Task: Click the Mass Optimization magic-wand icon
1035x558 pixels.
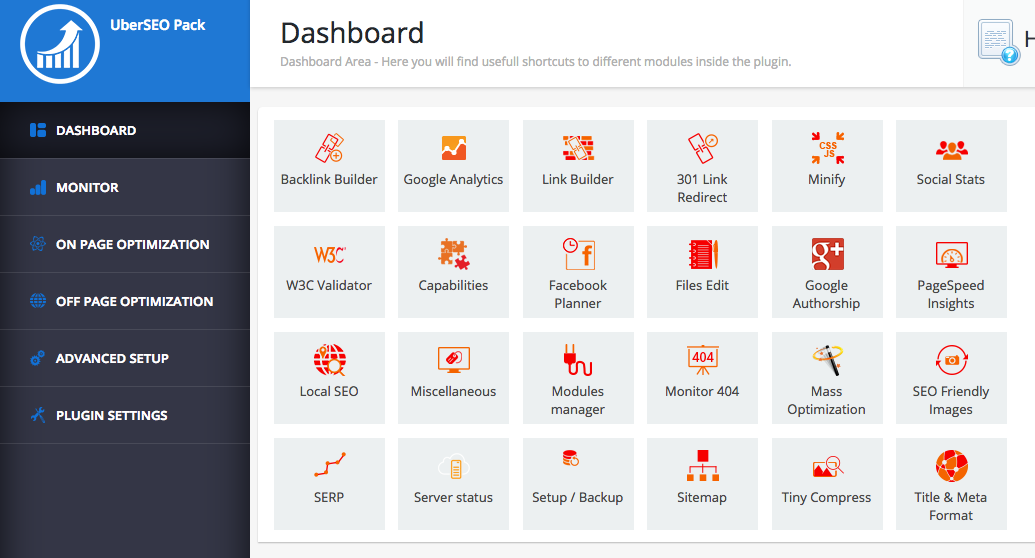Action: (x=827, y=360)
